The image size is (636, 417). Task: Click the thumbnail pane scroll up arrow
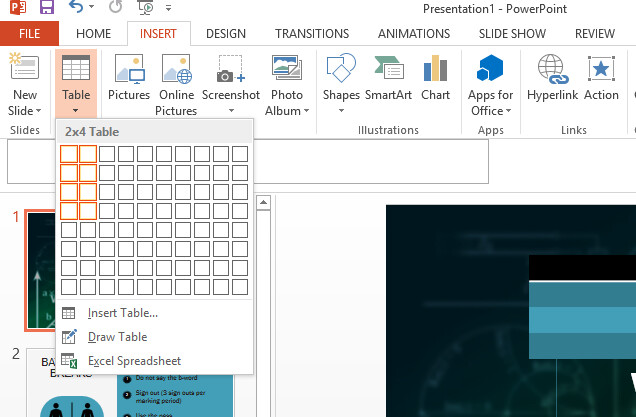264,202
